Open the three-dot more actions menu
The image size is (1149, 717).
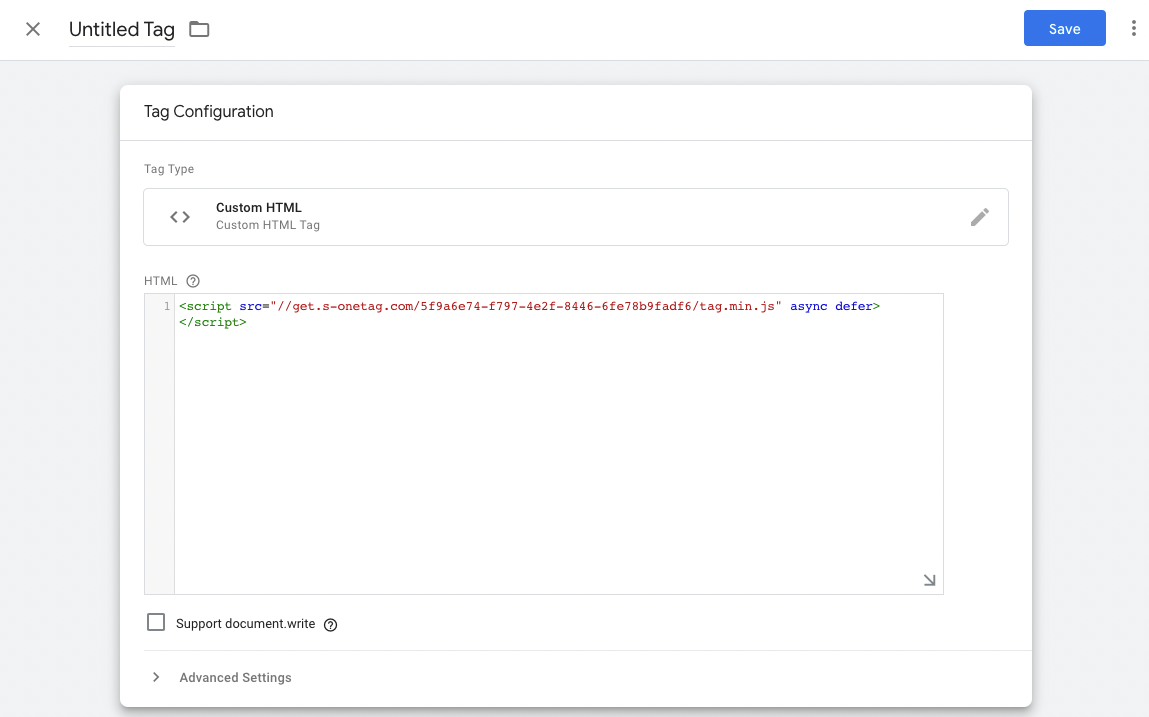(1133, 29)
